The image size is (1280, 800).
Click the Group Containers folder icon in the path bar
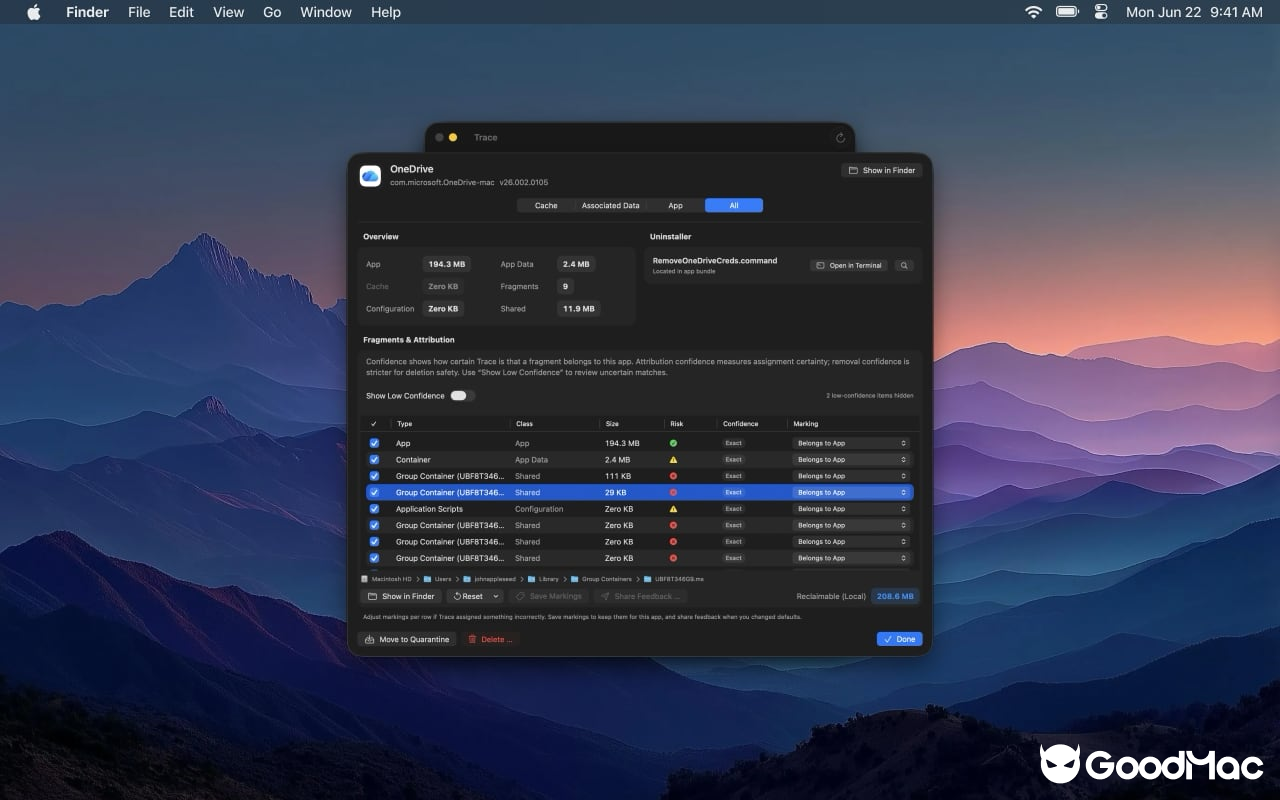click(575, 579)
